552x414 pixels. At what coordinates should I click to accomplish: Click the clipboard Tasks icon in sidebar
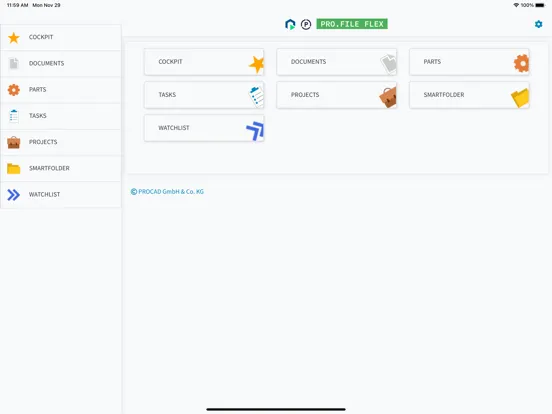[14, 116]
